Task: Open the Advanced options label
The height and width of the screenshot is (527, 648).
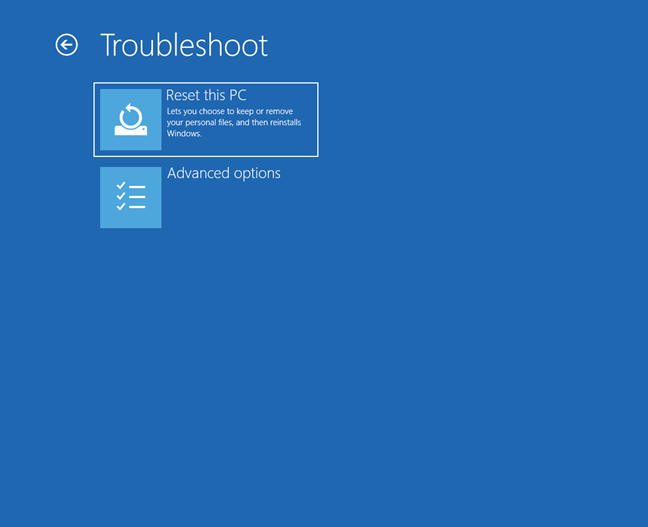Action: (224, 173)
